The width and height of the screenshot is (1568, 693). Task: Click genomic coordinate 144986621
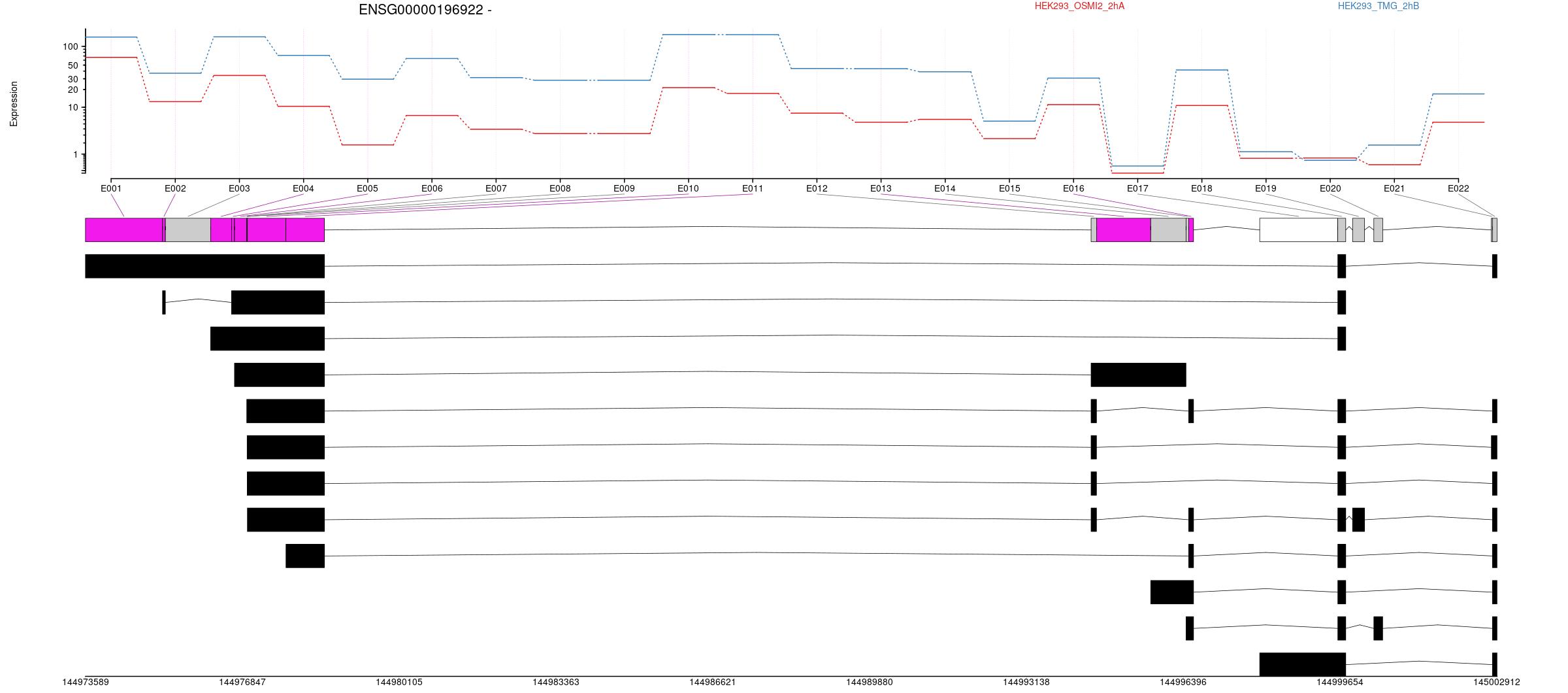click(x=713, y=682)
